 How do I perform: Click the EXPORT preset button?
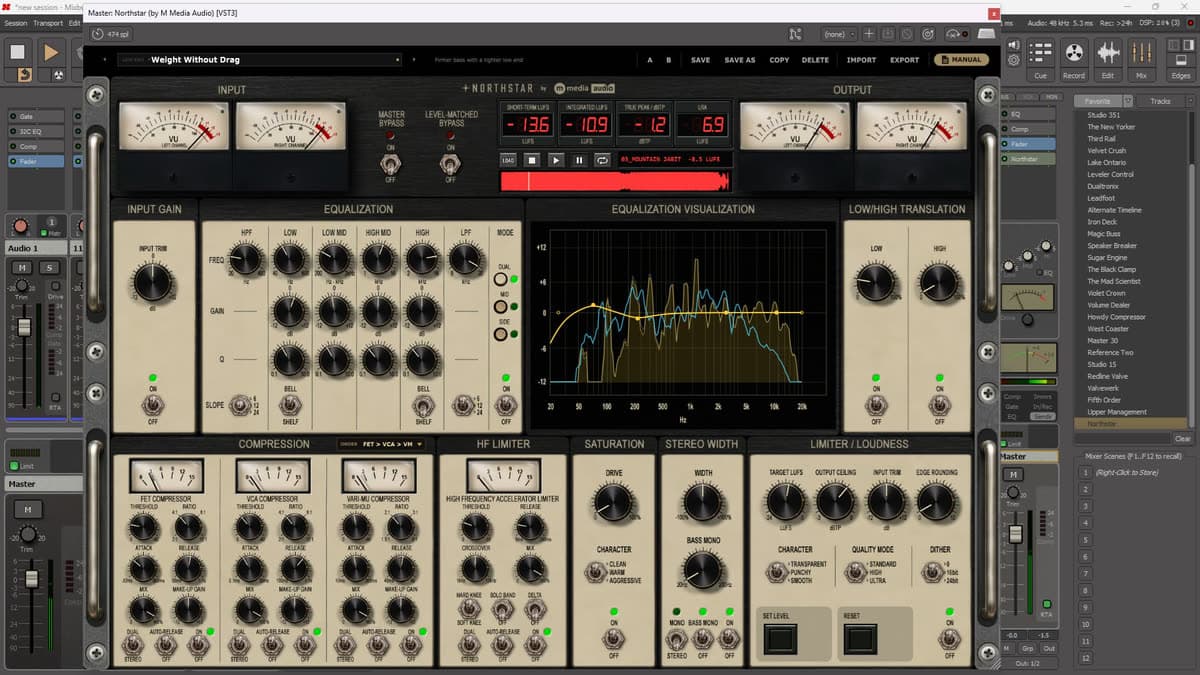(905, 60)
